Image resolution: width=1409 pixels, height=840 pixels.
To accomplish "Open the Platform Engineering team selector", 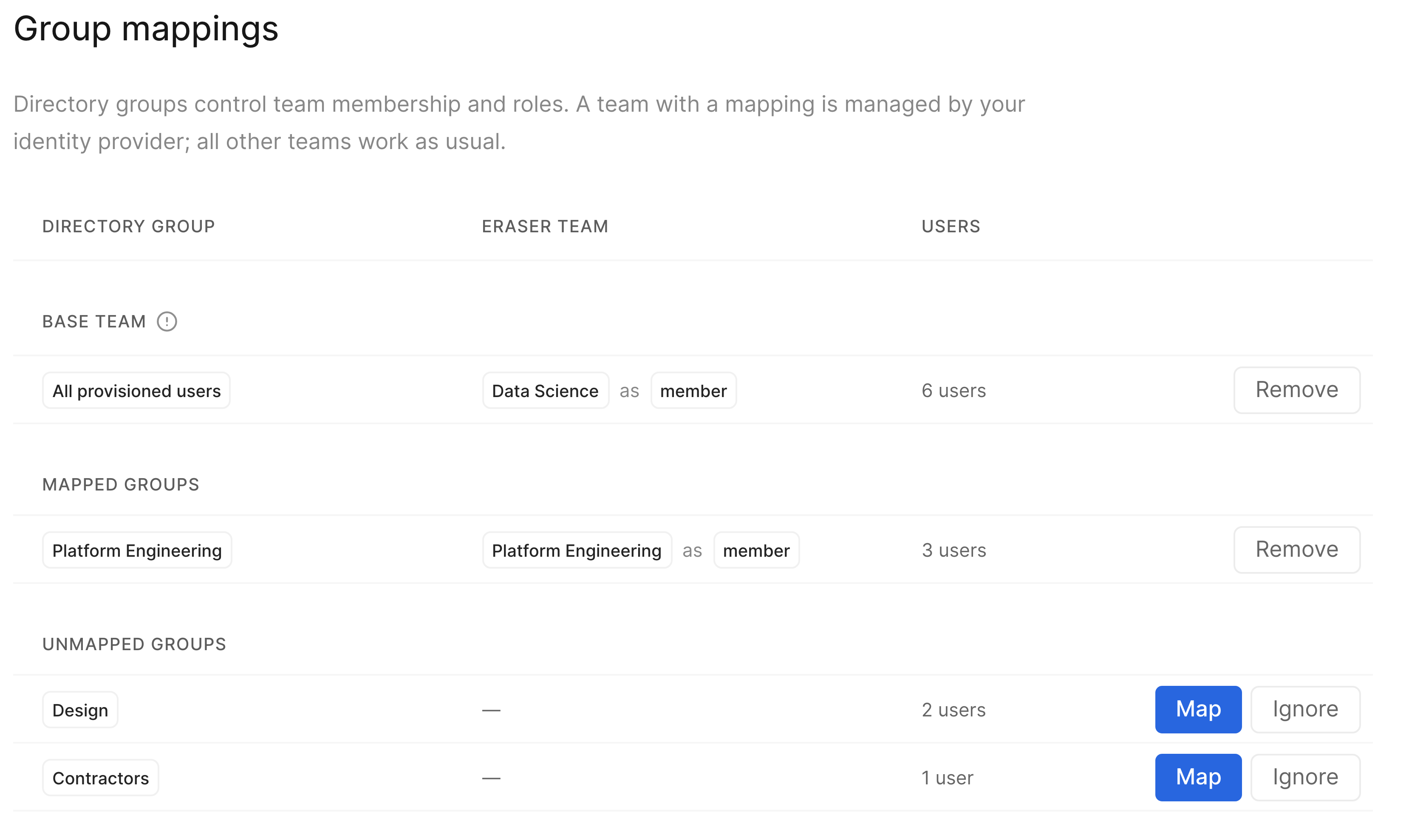I will point(577,550).
